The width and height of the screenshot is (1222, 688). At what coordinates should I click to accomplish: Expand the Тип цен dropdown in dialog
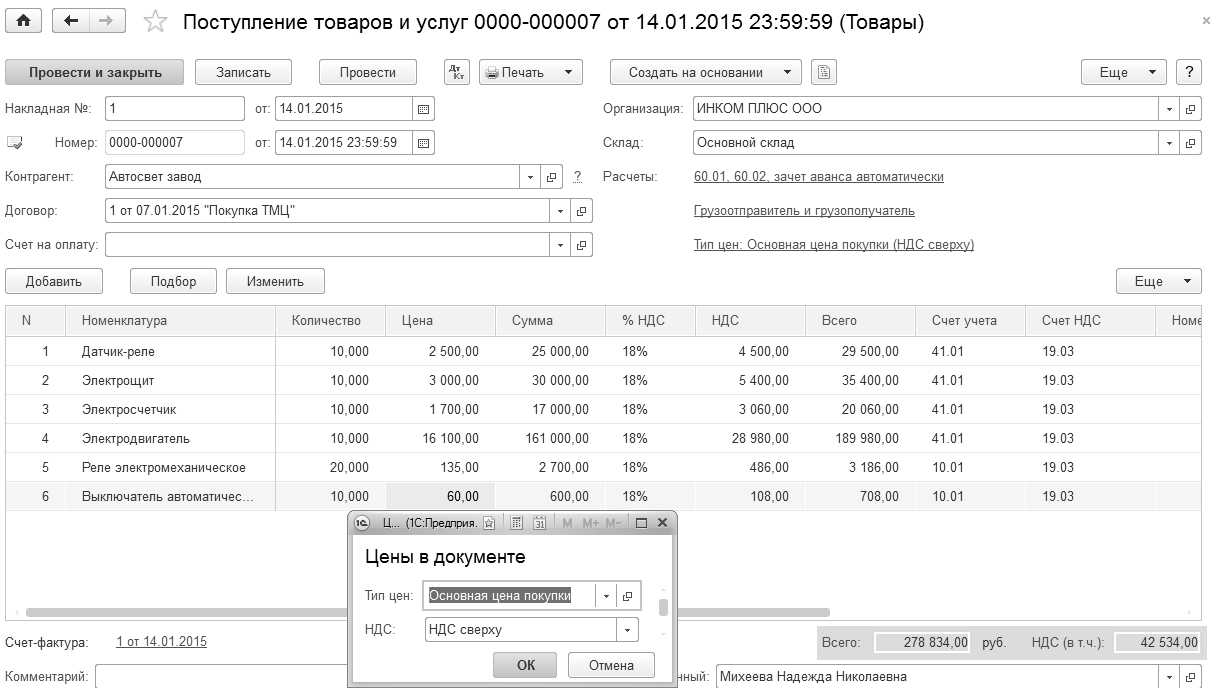[607, 596]
